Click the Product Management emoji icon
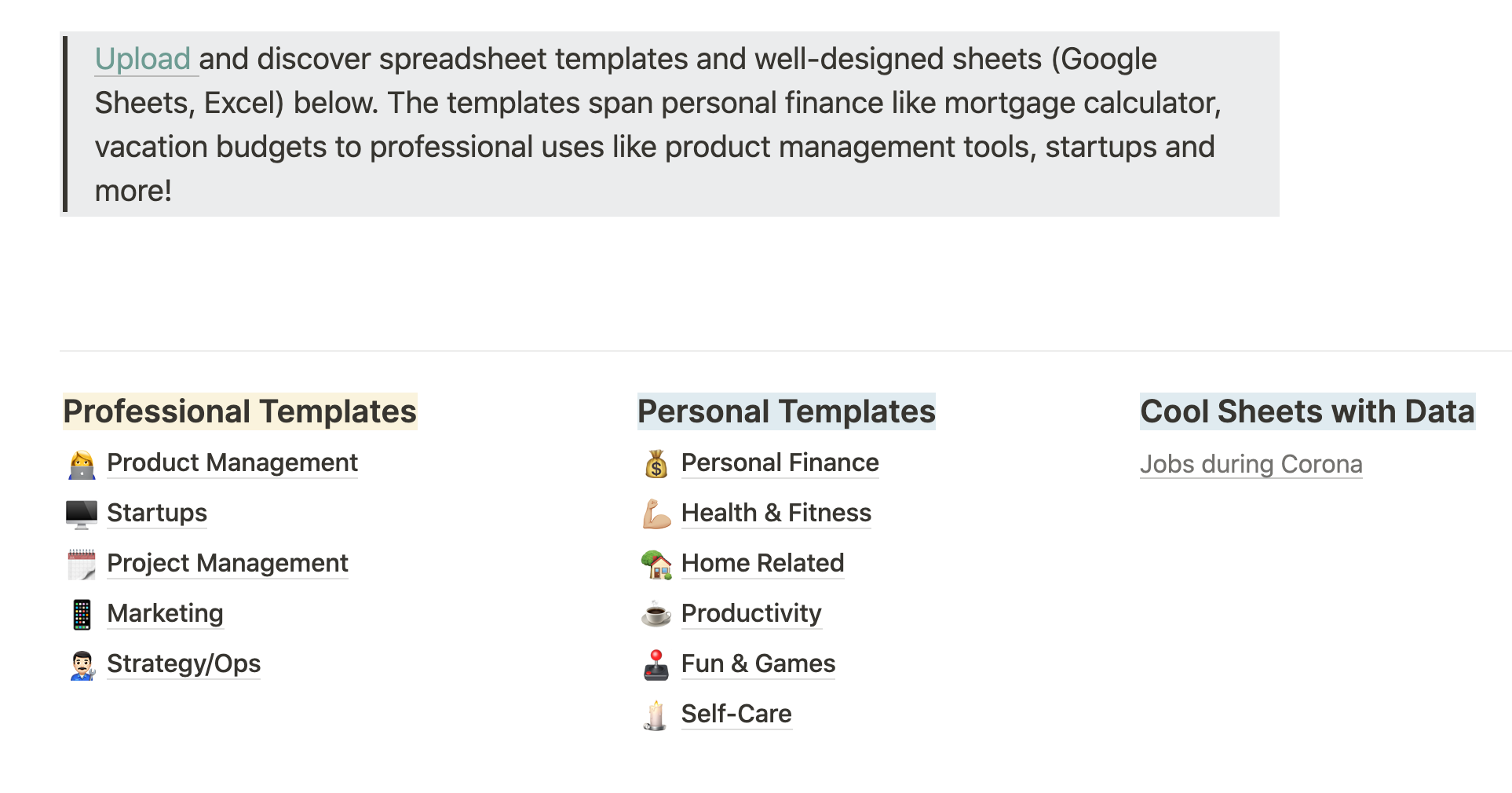This screenshot has width=1512, height=793. click(82, 464)
